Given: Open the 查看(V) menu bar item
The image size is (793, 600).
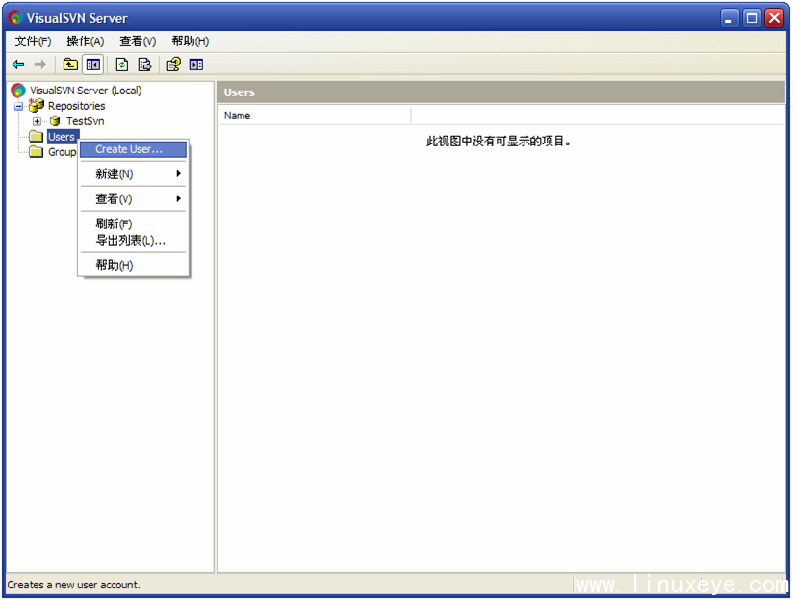Looking at the screenshot, I should tap(138, 41).
